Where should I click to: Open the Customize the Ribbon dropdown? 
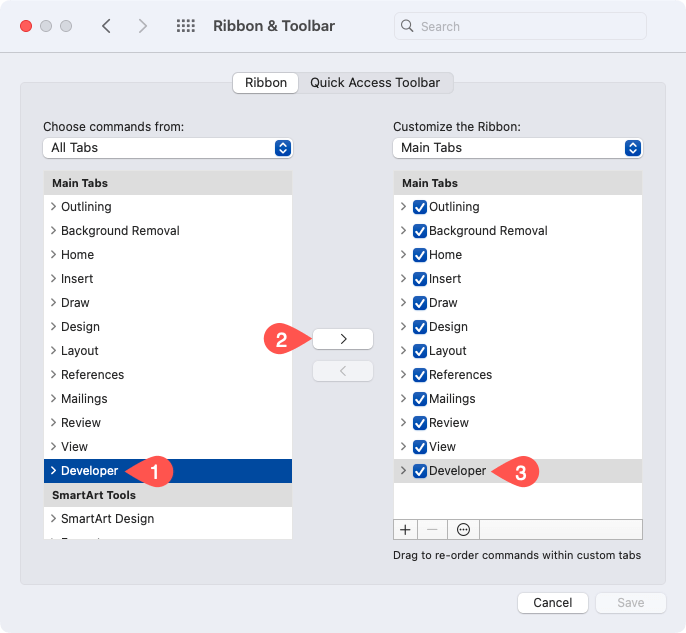point(517,147)
